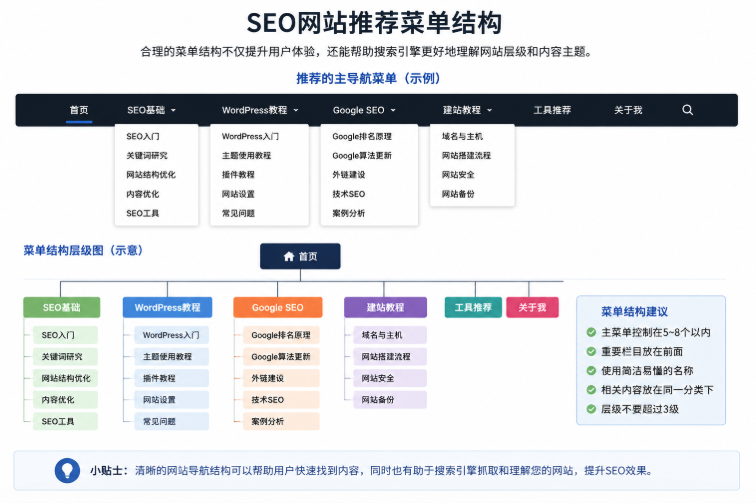Choose SEO工具 in the SEO基础 dropdown list
The height and width of the screenshot is (503, 756).
(142, 213)
